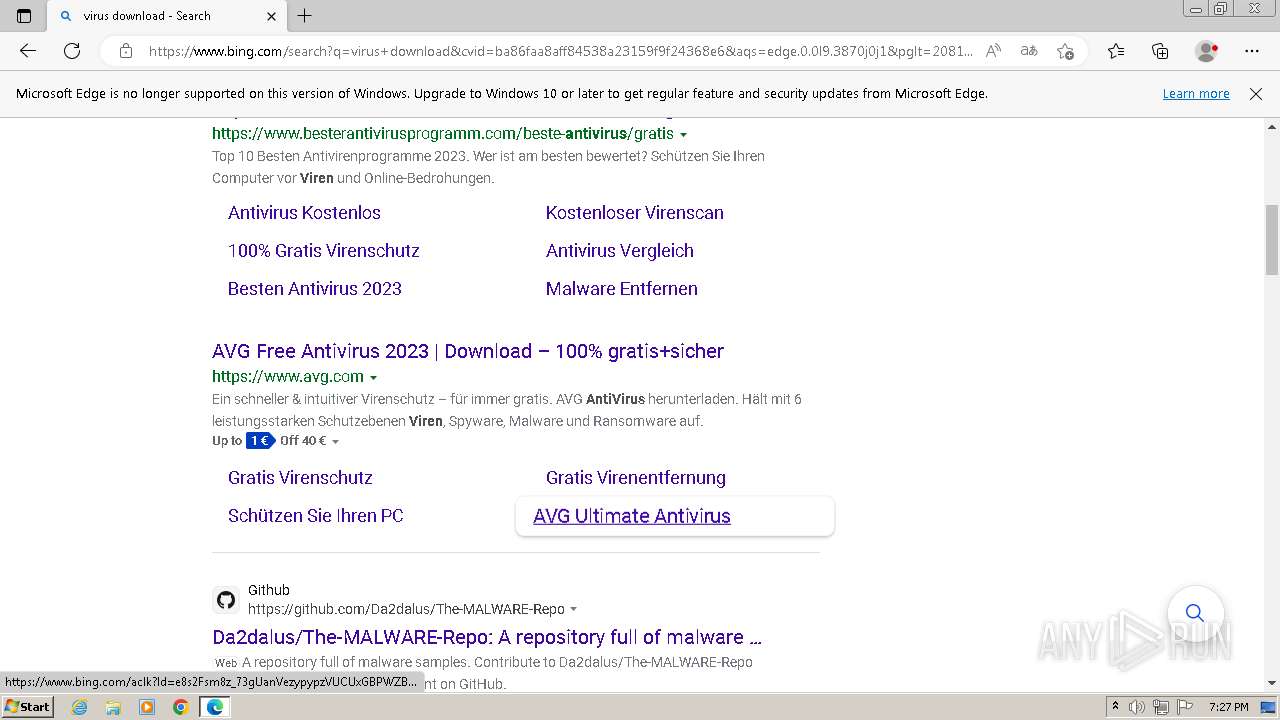Open Da2dalus/The-MALWARE-Repo result link
Image resolution: width=1280 pixels, height=720 pixels.
tap(487, 637)
